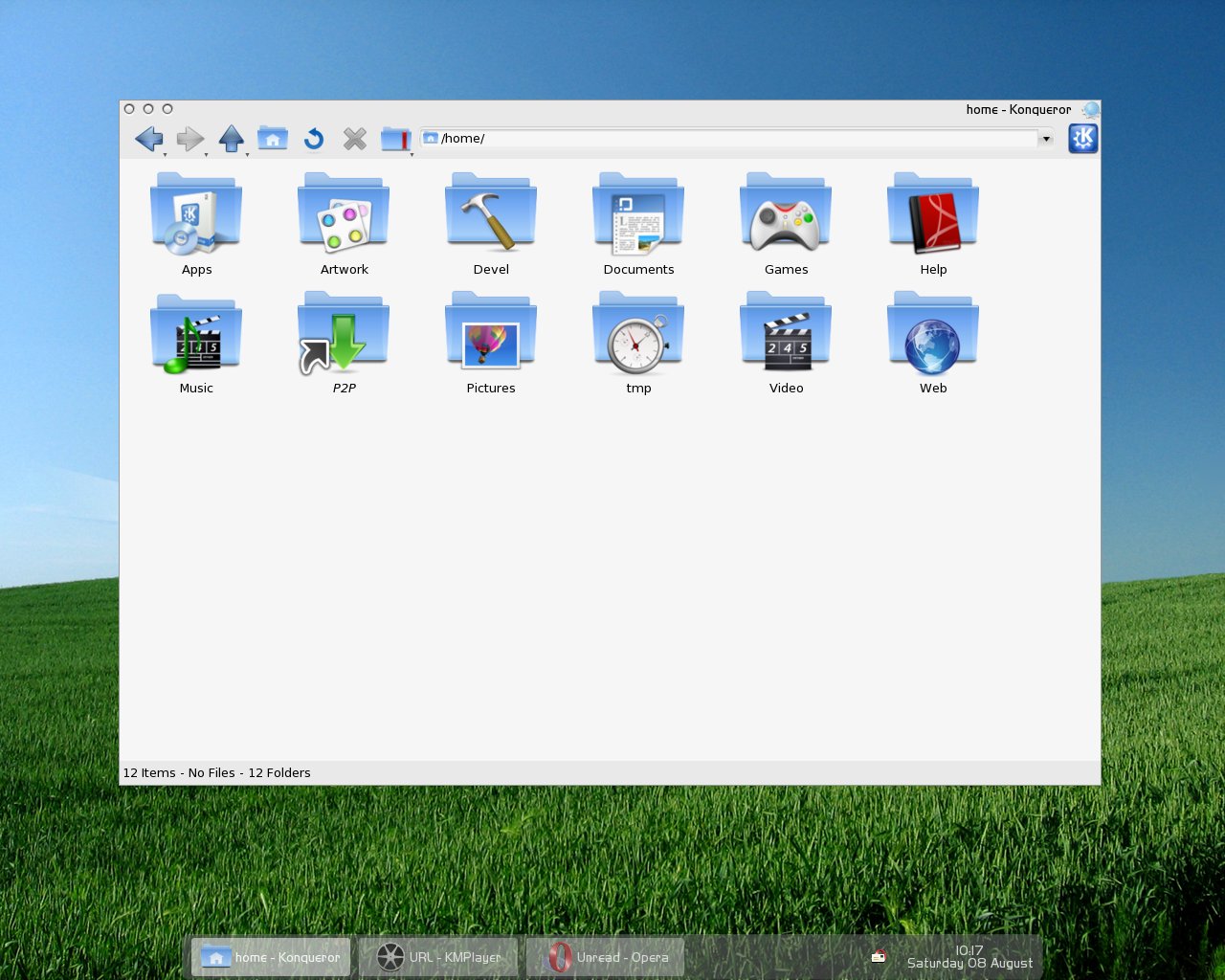Open the Games folder
The image size is (1225, 980).
pos(786,225)
